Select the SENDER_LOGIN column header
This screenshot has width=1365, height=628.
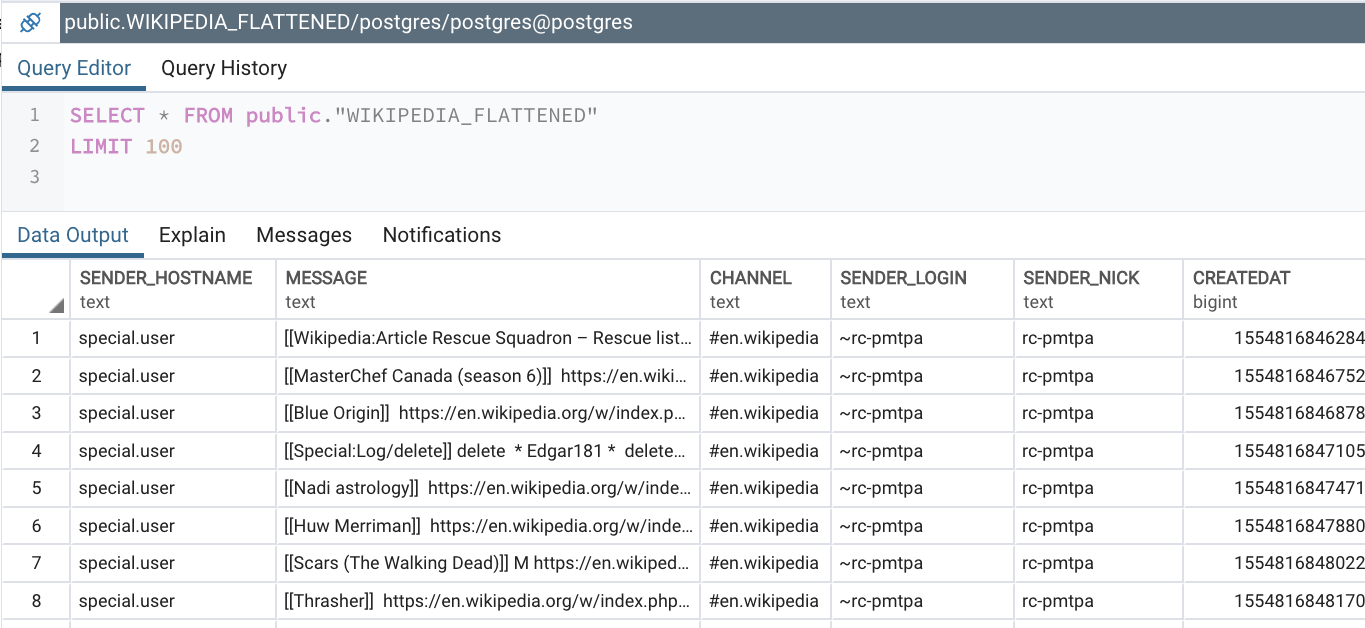[x=922, y=290]
